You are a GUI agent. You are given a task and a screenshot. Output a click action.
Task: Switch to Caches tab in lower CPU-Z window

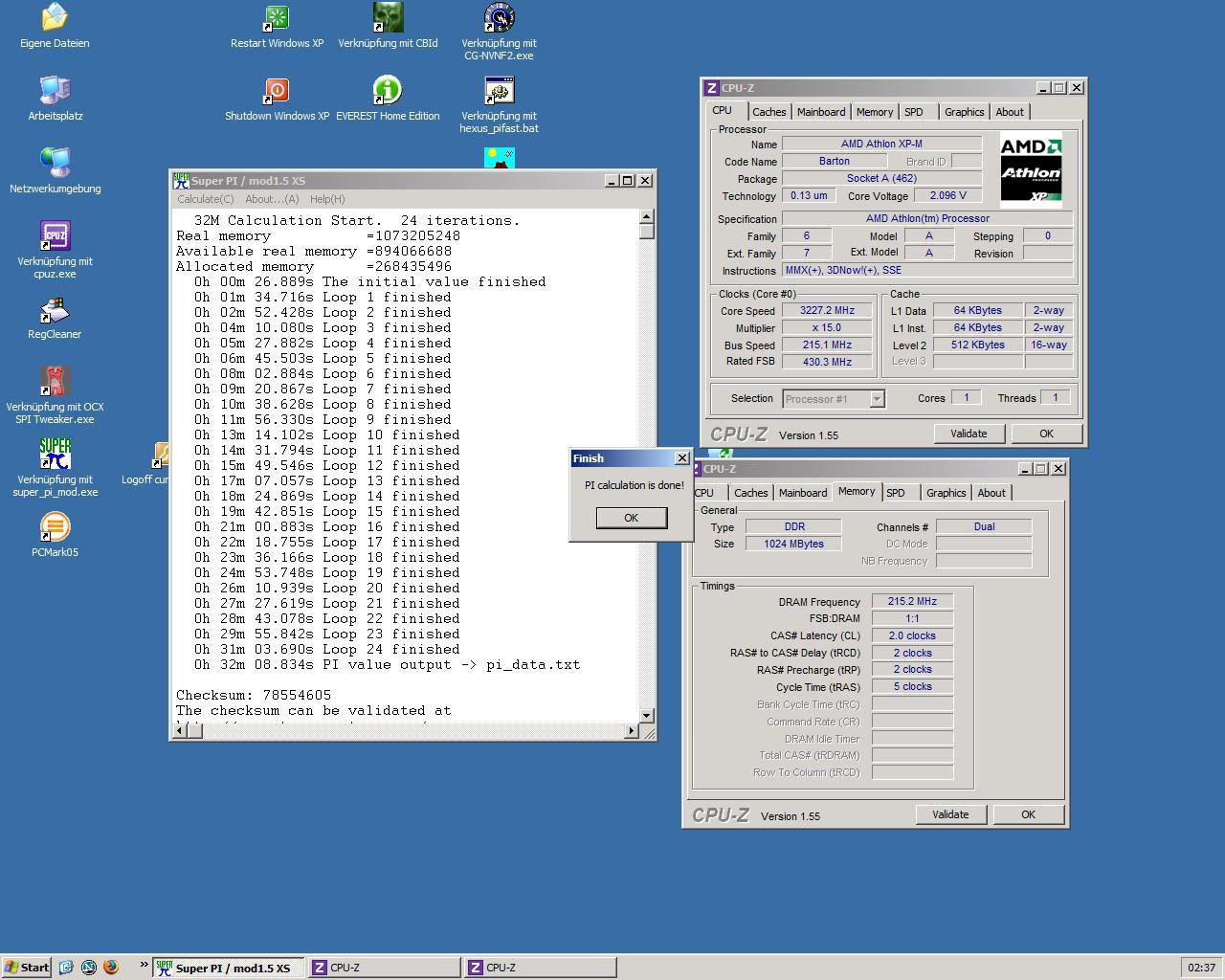[x=750, y=493]
